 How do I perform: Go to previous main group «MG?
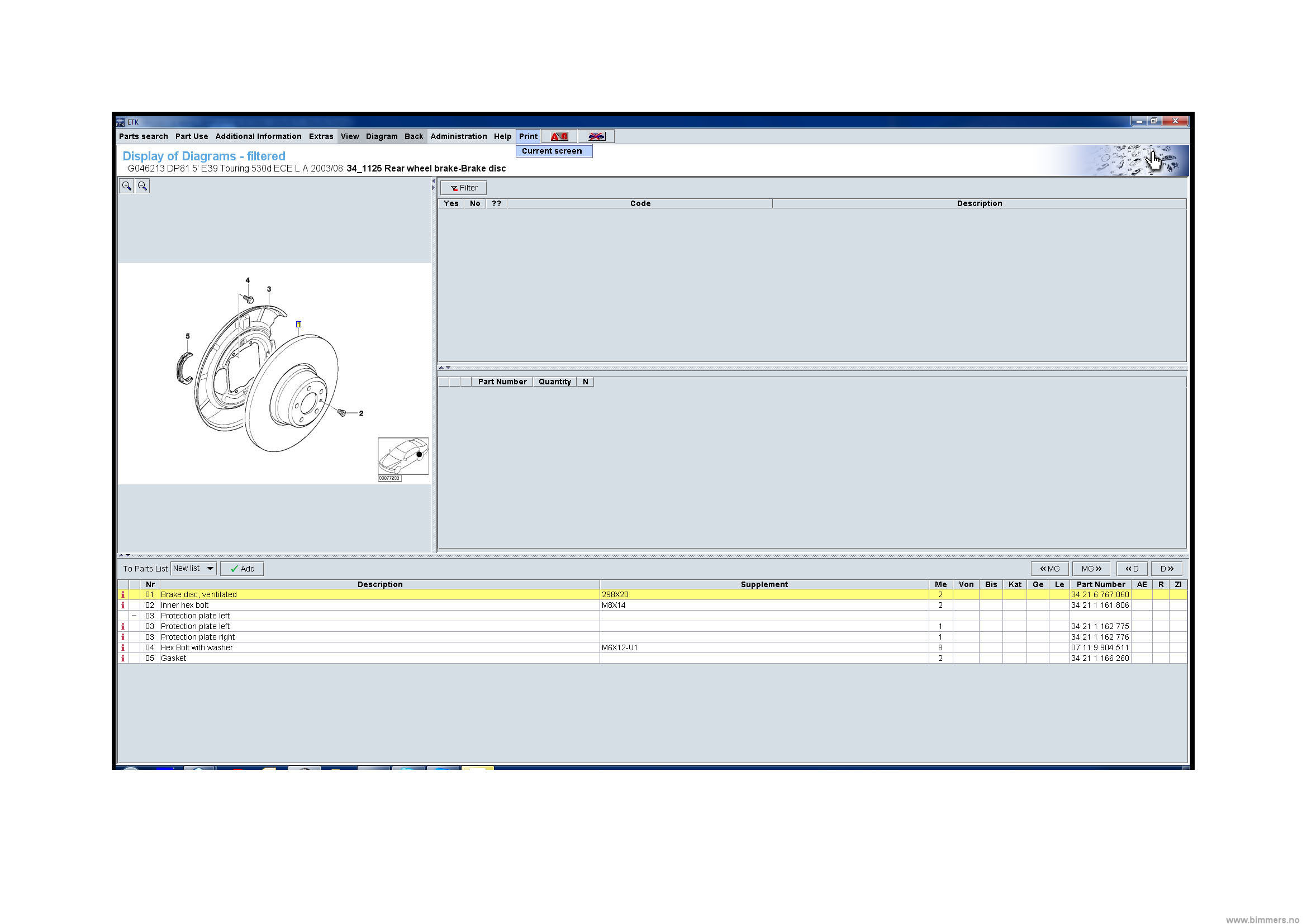point(1050,569)
